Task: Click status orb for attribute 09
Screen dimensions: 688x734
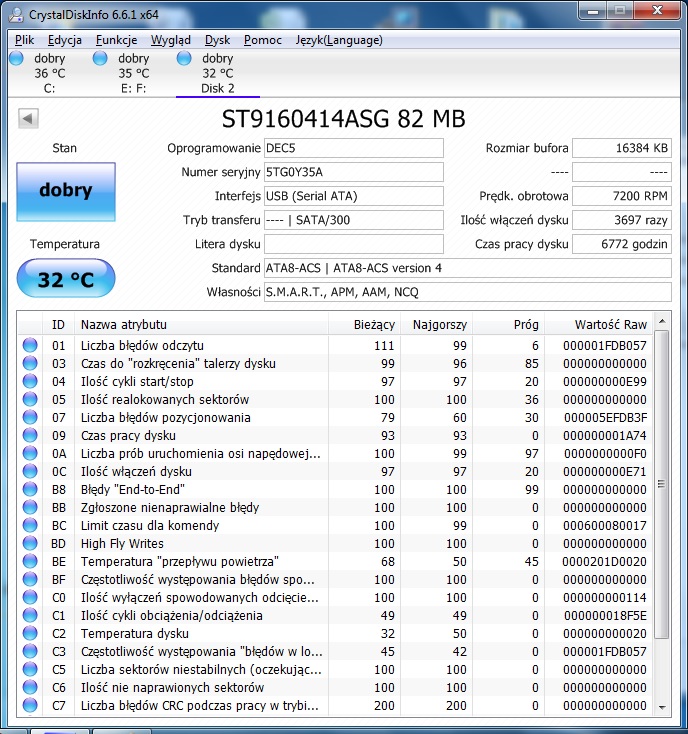Action: pyautogui.click(x=30, y=435)
